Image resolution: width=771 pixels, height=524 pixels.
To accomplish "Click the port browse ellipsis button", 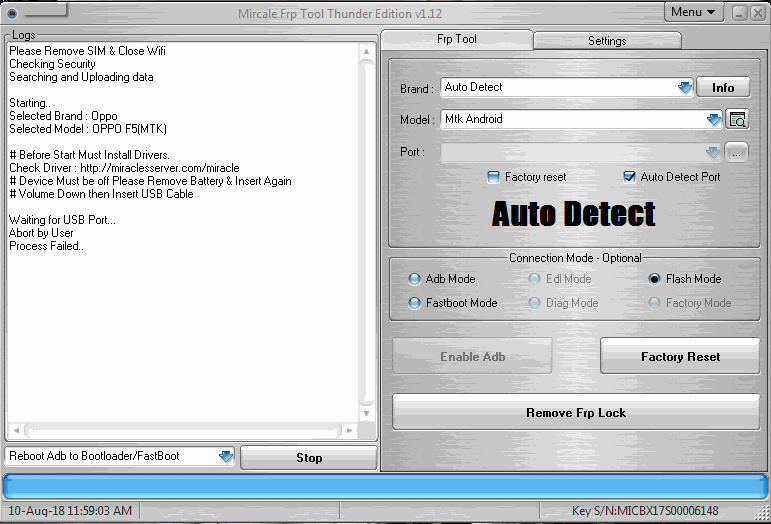I will point(736,152).
